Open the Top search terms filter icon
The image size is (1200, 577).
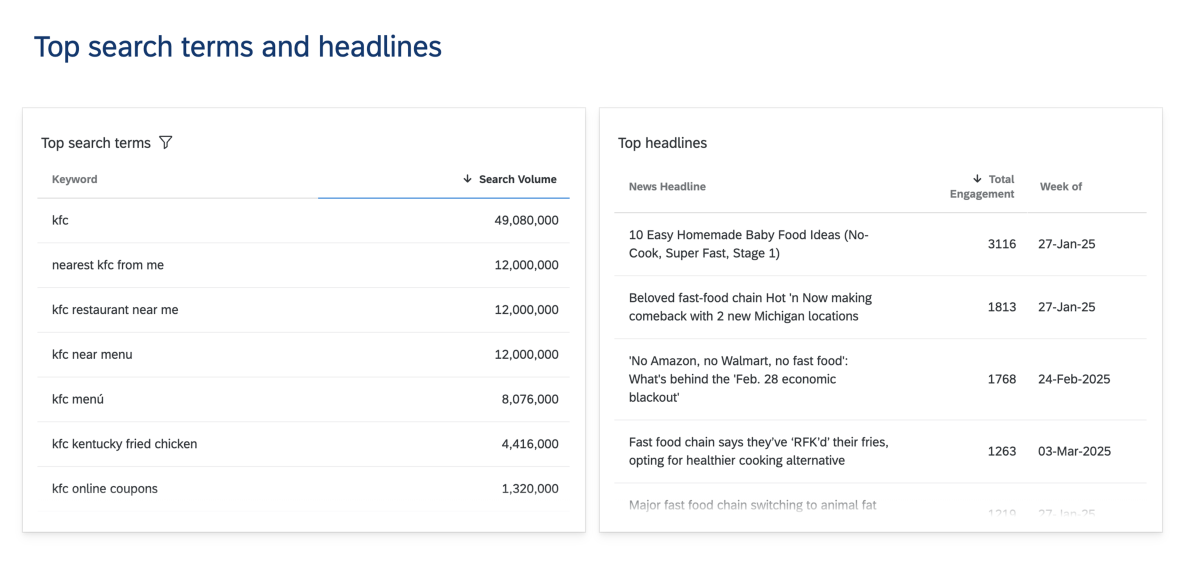point(166,143)
